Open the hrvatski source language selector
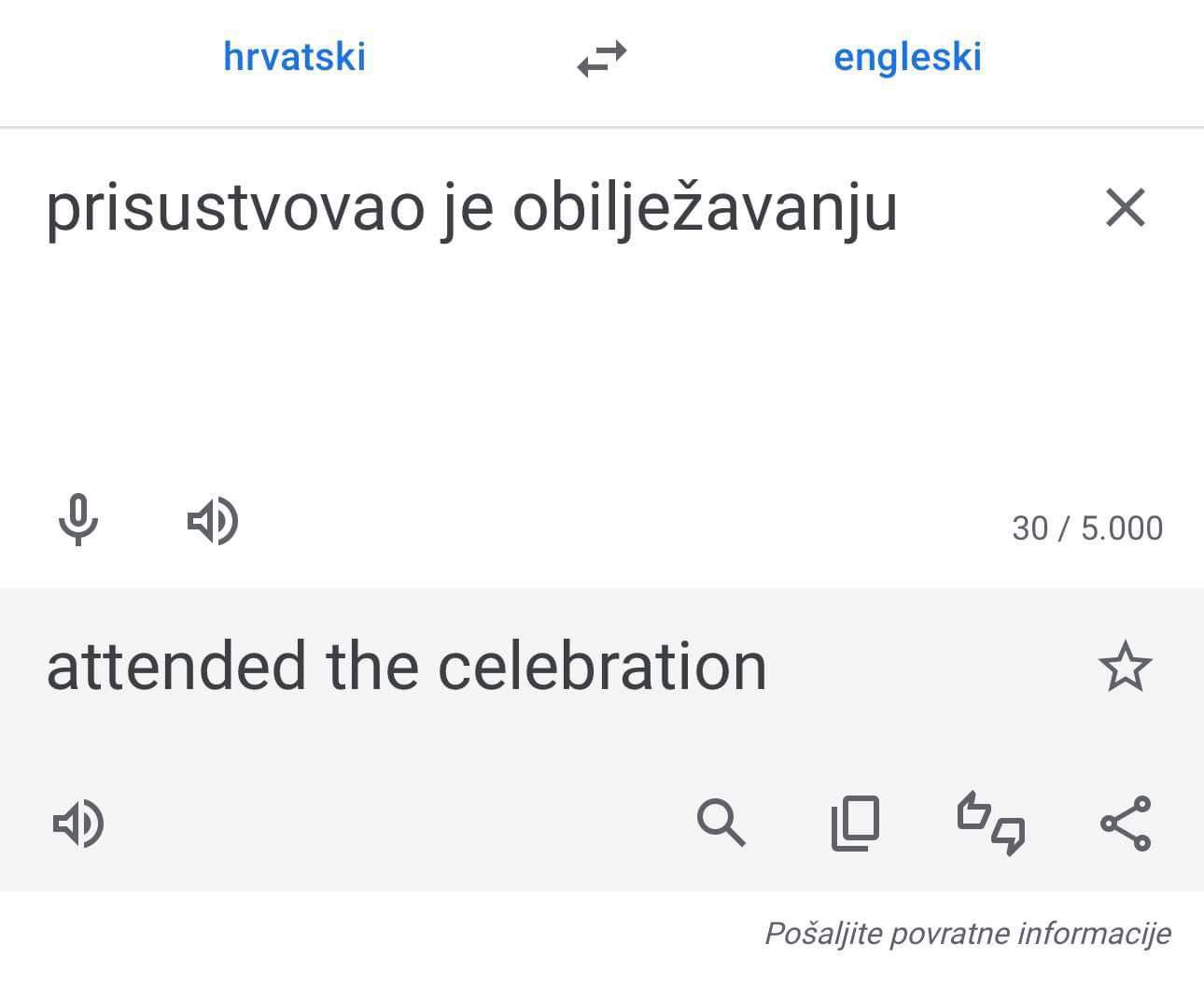The height and width of the screenshot is (986, 1204). (294, 57)
